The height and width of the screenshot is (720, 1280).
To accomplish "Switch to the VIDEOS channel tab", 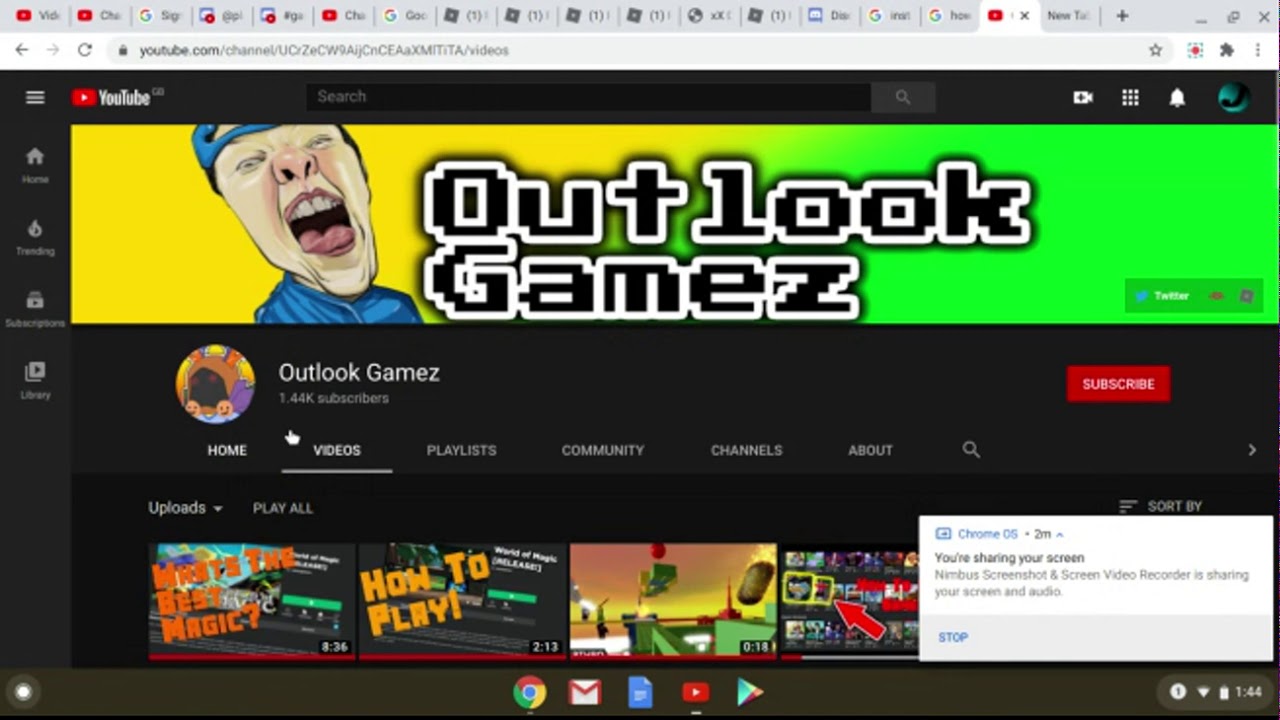I will coord(337,450).
